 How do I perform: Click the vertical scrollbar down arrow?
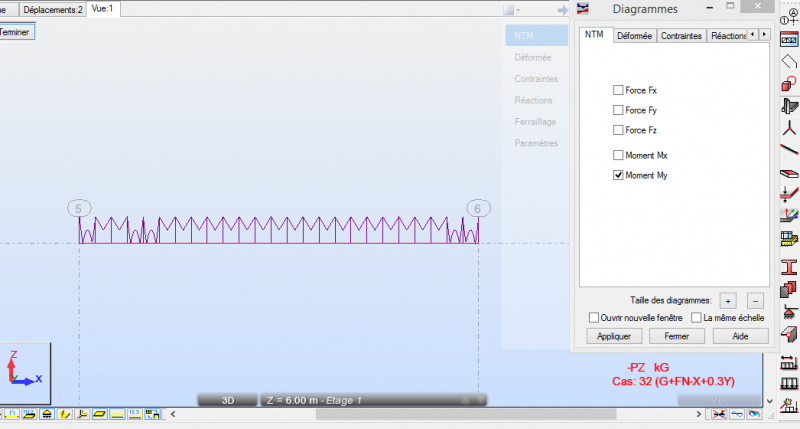[770, 401]
